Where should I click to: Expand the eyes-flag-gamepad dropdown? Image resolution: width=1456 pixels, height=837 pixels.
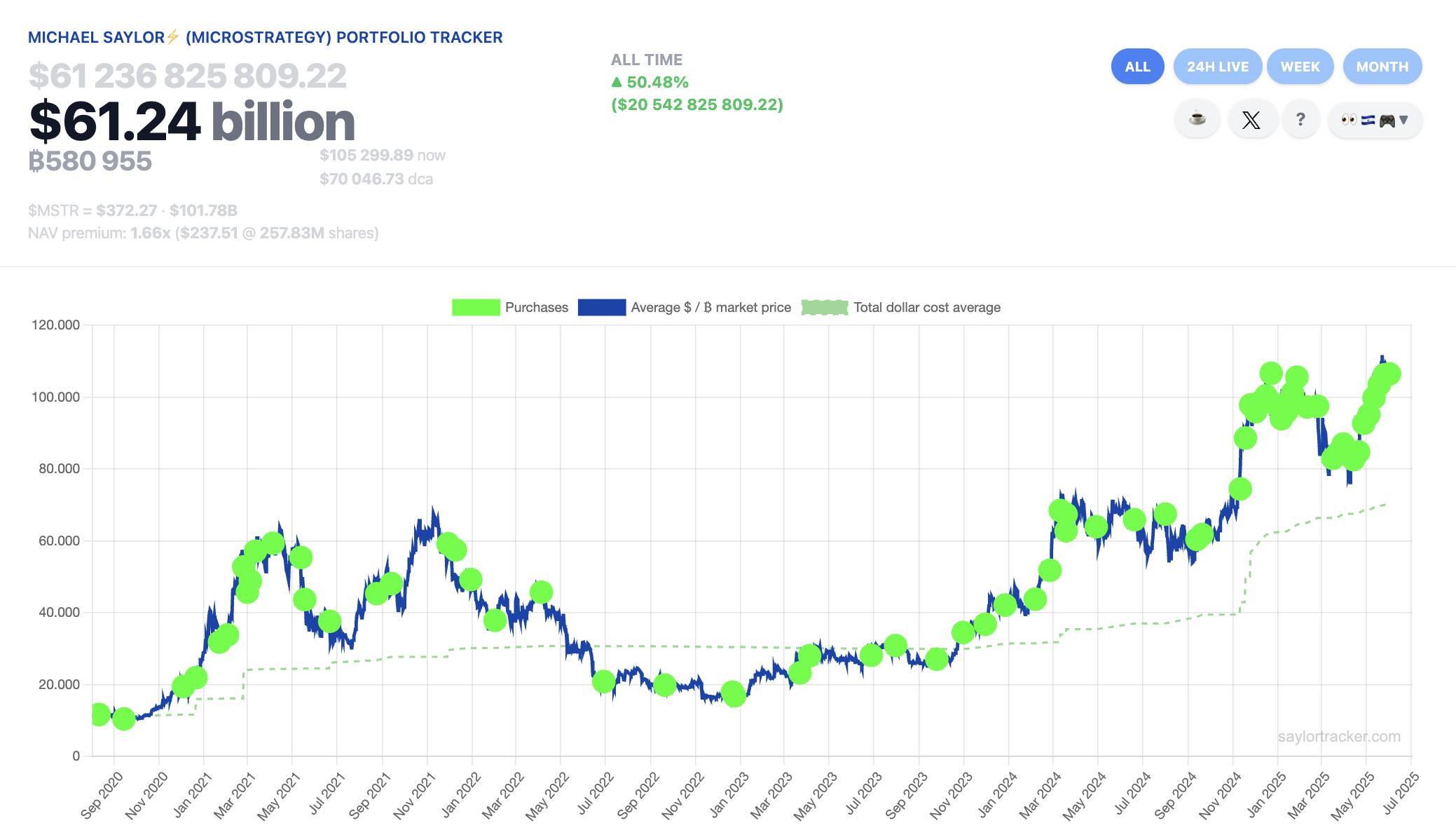click(1375, 120)
